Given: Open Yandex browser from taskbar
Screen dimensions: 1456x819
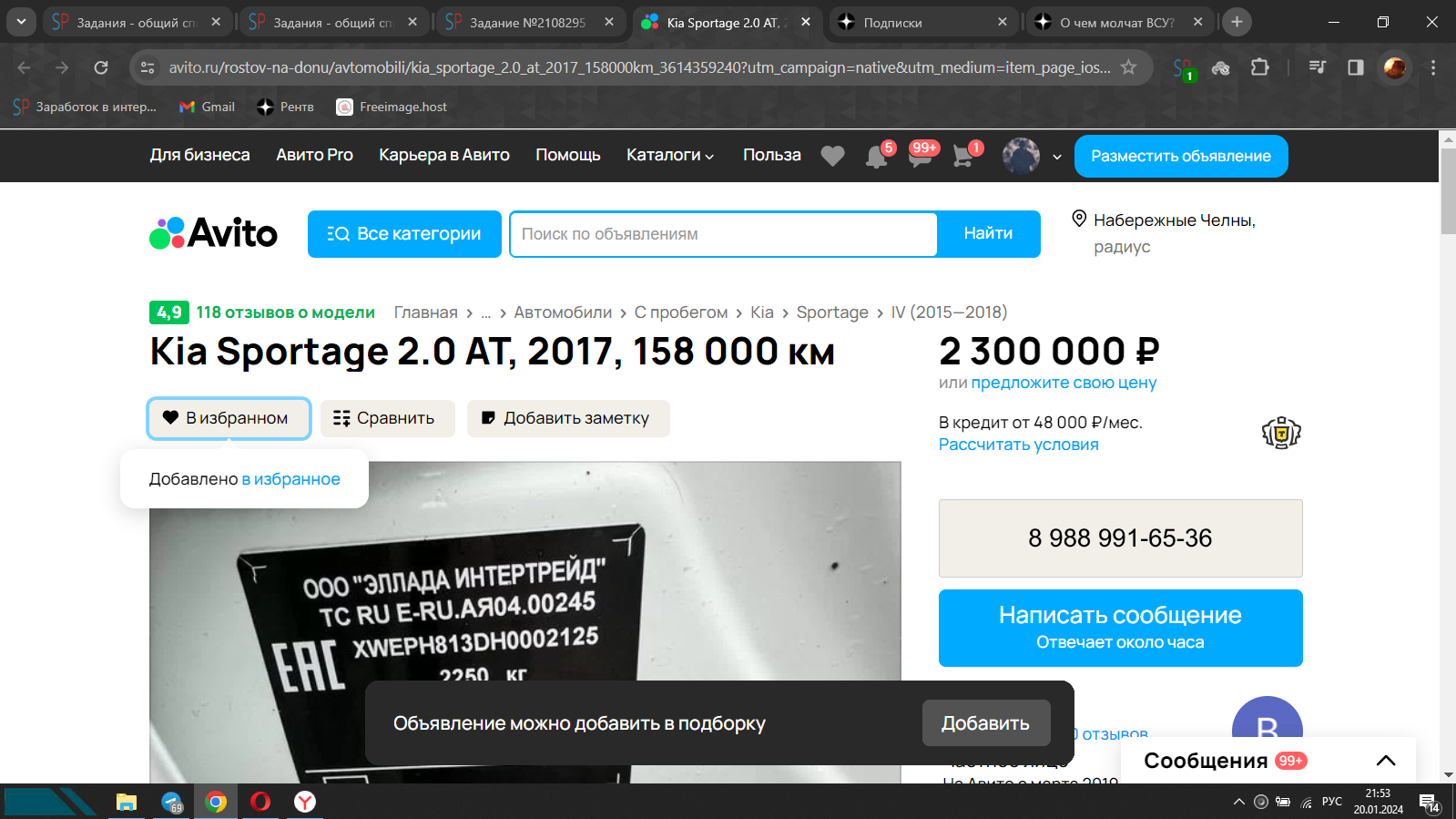Looking at the screenshot, I should click(x=305, y=802).
